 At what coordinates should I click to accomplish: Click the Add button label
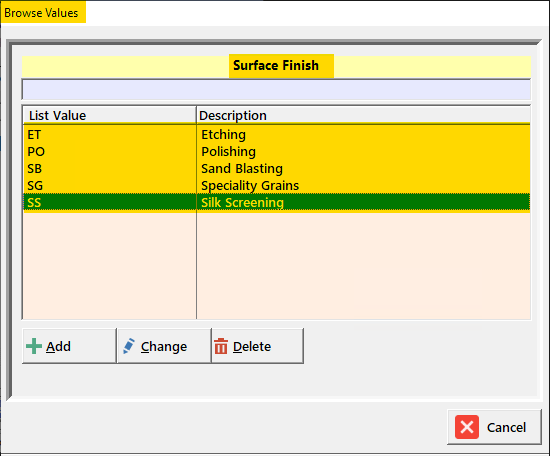click(x=59, y=347)
